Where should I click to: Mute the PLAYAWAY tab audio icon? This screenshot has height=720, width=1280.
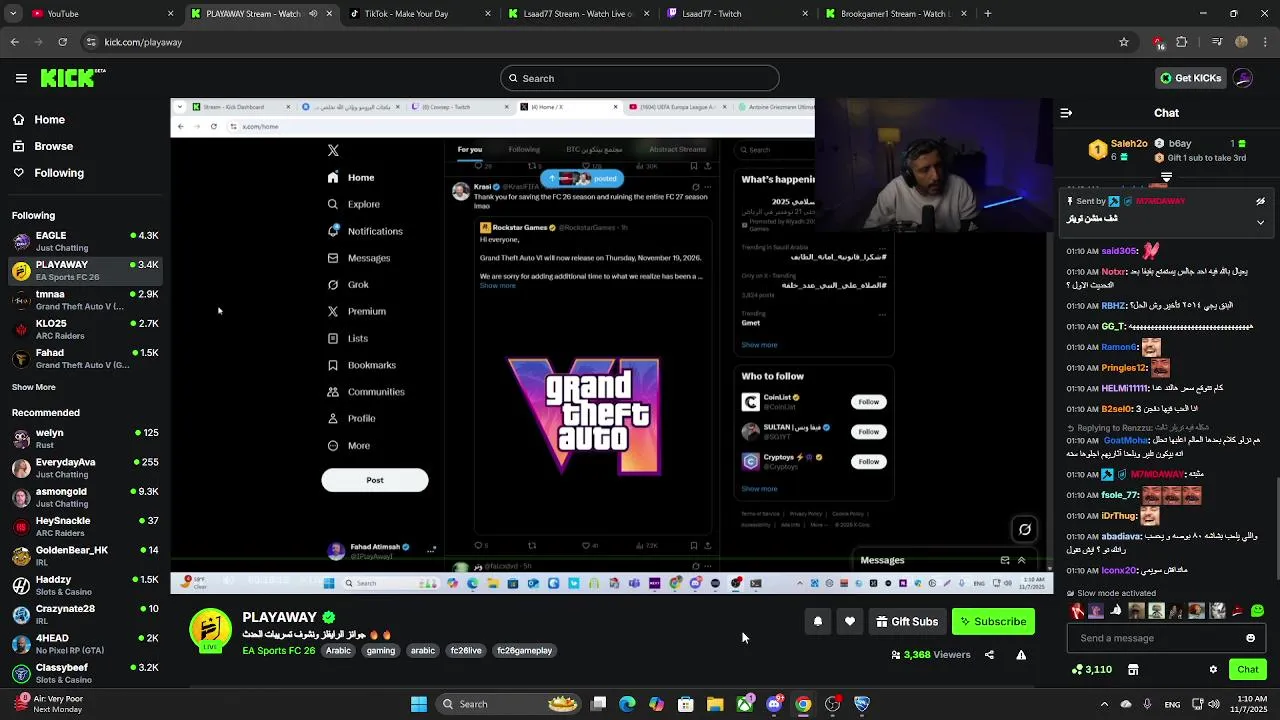pos(313,14)
